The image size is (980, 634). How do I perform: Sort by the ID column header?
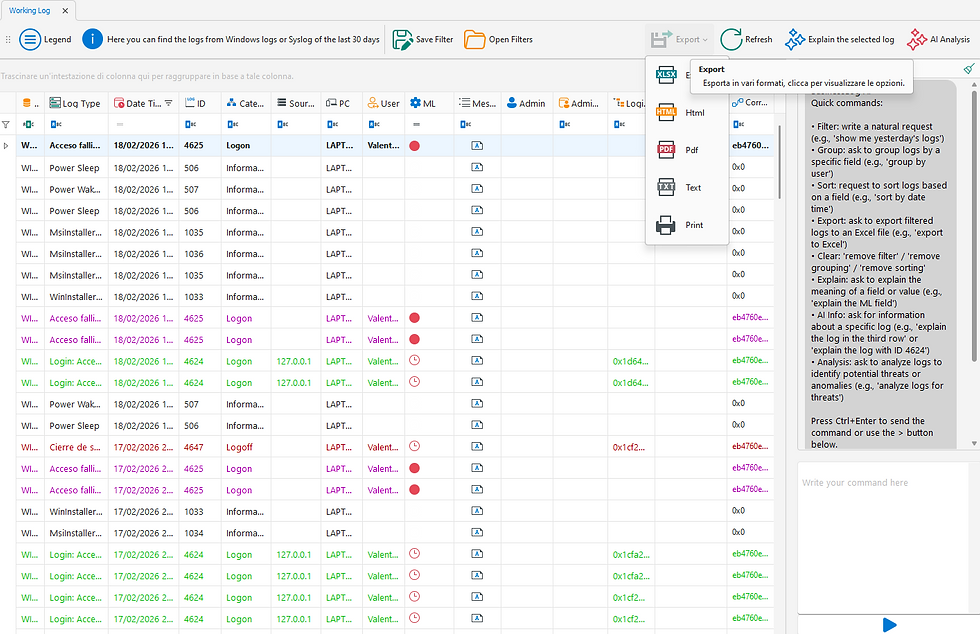click(x=199, y=103)
